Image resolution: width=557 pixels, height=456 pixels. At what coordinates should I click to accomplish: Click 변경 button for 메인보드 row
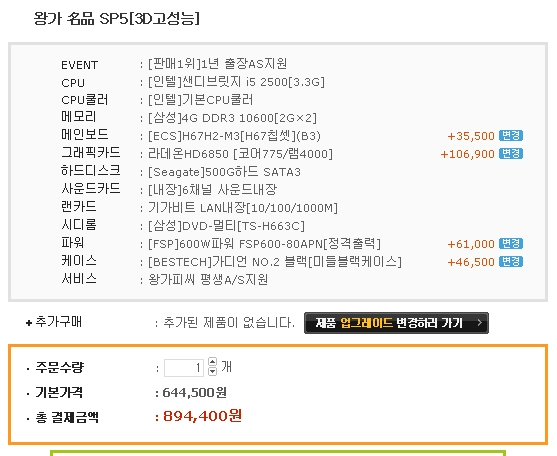pos(510,136)
